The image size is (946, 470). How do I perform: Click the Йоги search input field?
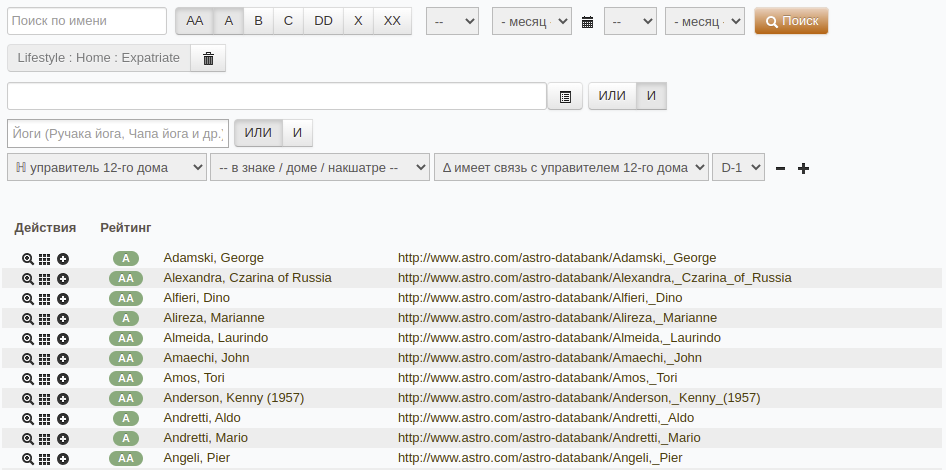pyautogui.click(x=118, y=133)
